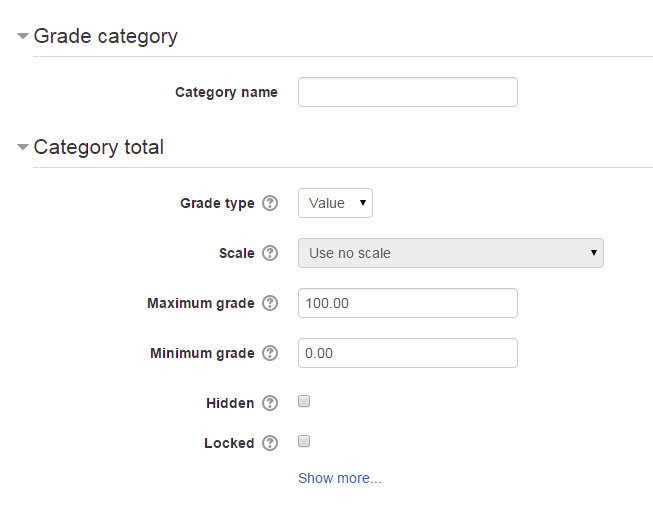Focus the Category name text field

tap(408, 92)
